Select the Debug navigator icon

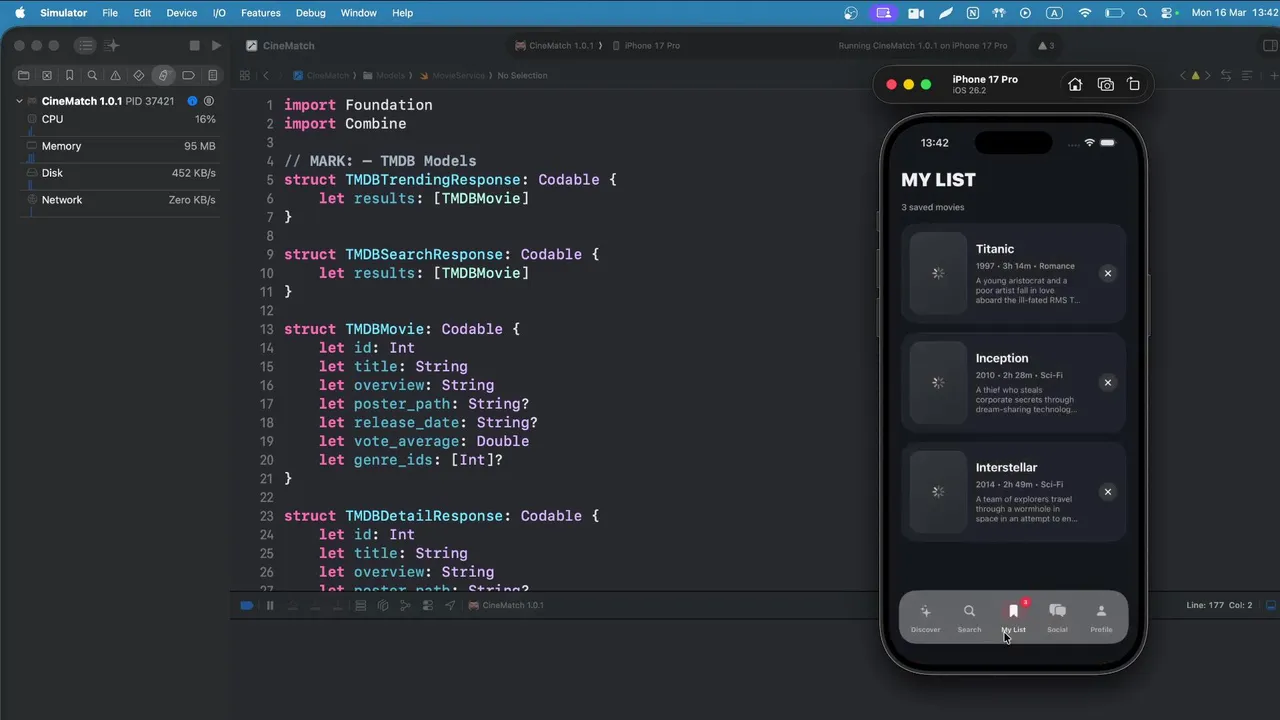(x=163, y=75)
